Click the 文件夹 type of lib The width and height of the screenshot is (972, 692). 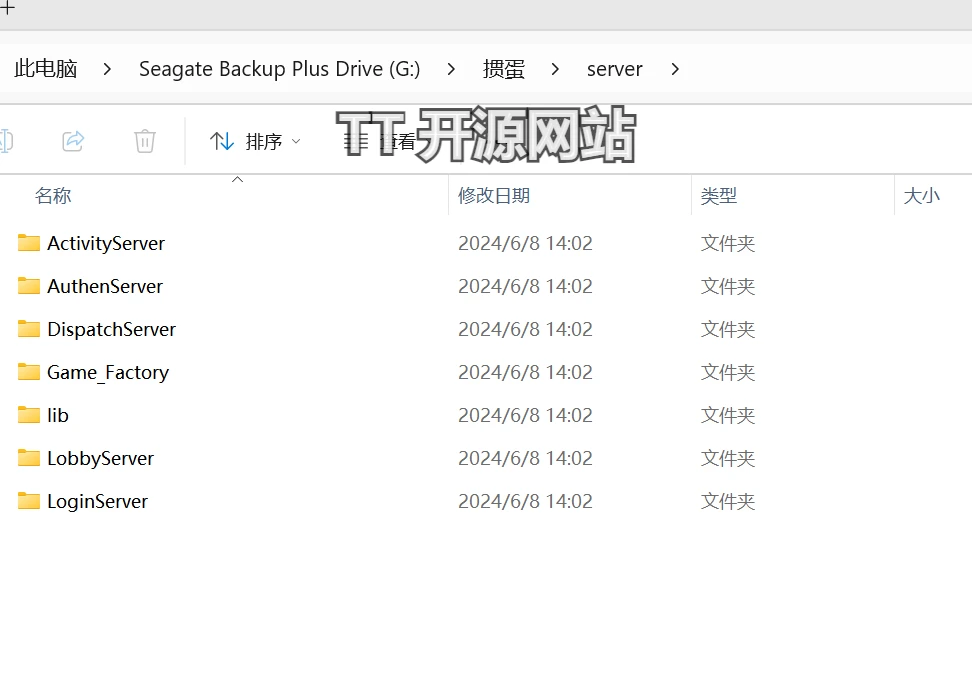click(x=728, y=415)
